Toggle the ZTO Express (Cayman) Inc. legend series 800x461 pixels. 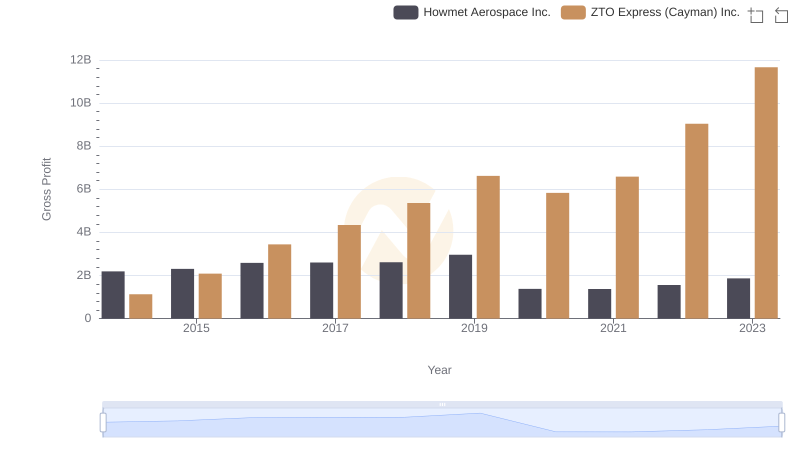coord(650,12)
